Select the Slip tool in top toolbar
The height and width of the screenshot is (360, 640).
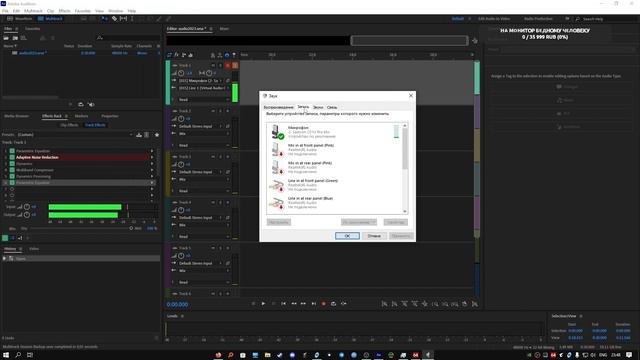[x=123, y=19]
